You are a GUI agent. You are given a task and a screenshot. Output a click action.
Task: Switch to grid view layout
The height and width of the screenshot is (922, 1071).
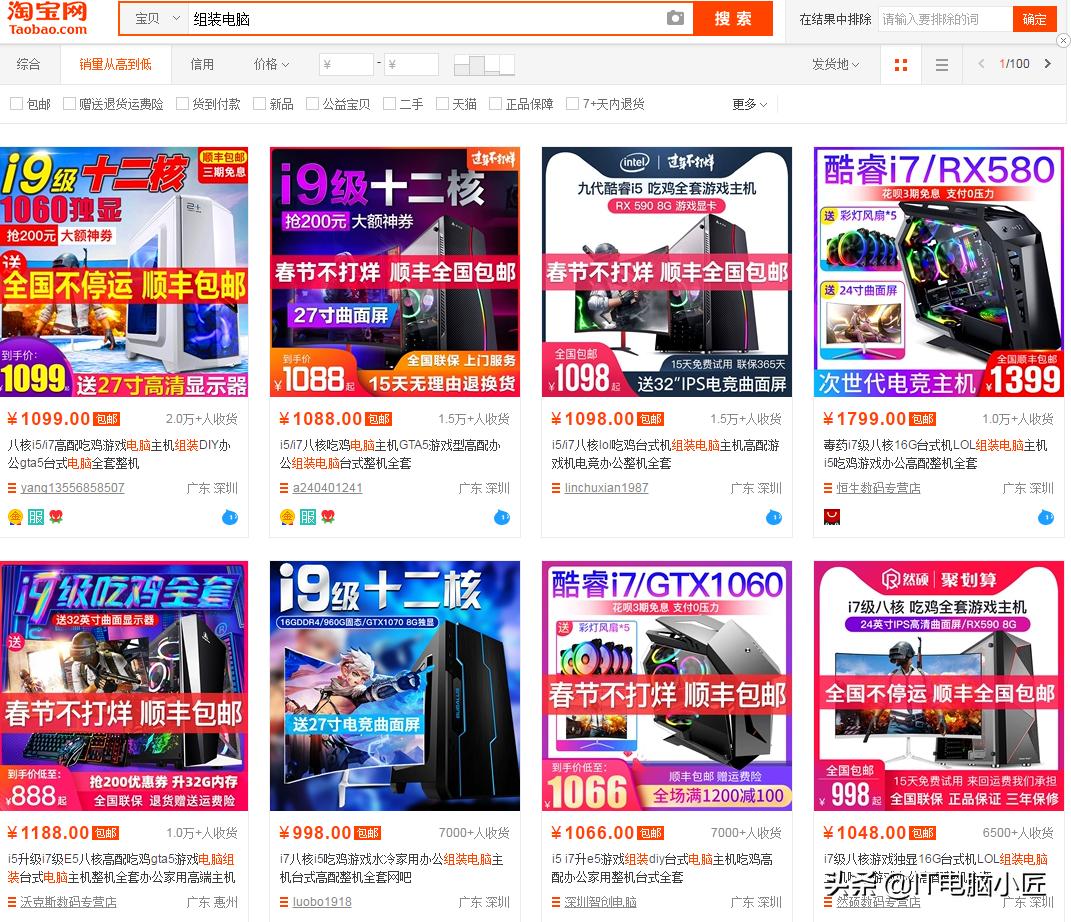pyautogui.click(x=900, y=64)
